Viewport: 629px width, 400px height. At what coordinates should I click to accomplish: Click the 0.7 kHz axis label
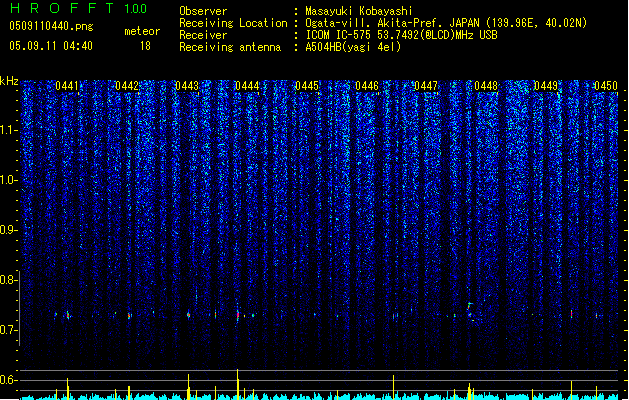click(8, 330)
